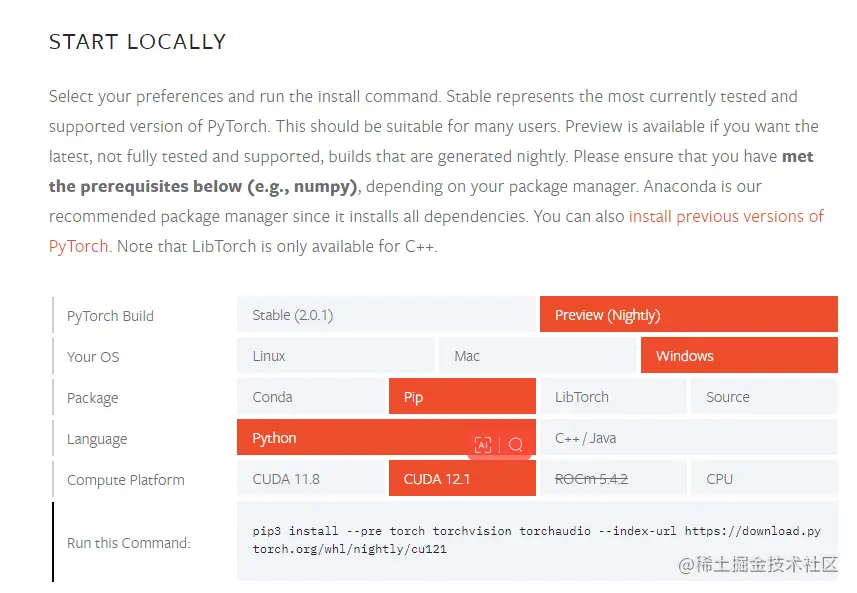857x593 pixels.
Task: Select CUDA 11.8 compute platform
Action: (312, 479)
